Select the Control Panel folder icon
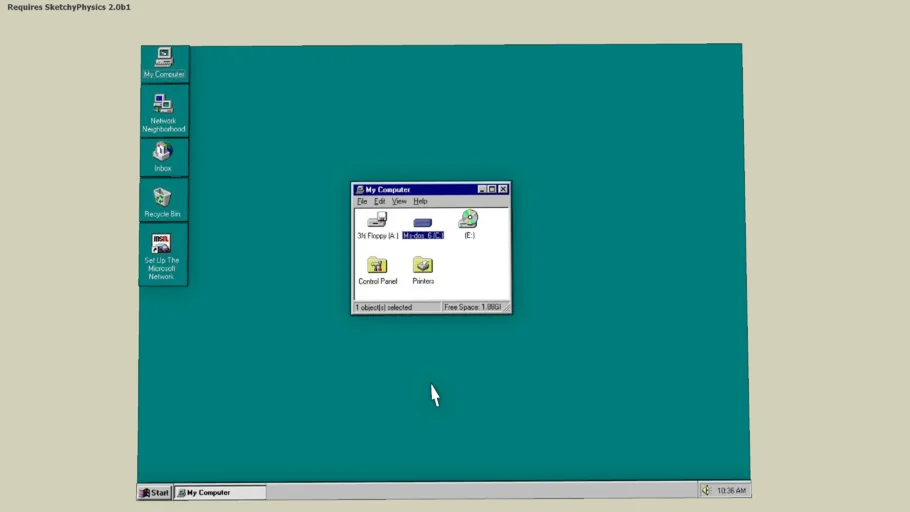Viewport: 910px width, 512px height. (x=377, y=271)
